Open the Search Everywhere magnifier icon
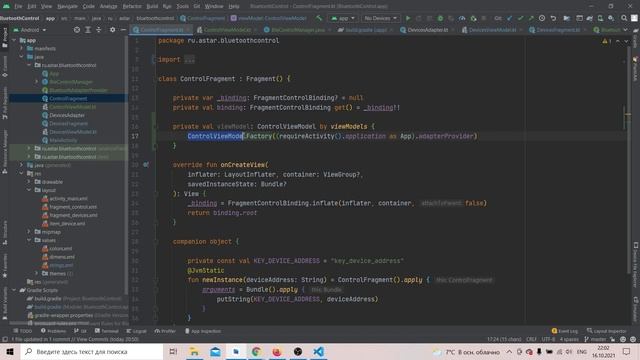 coord(624,18)
